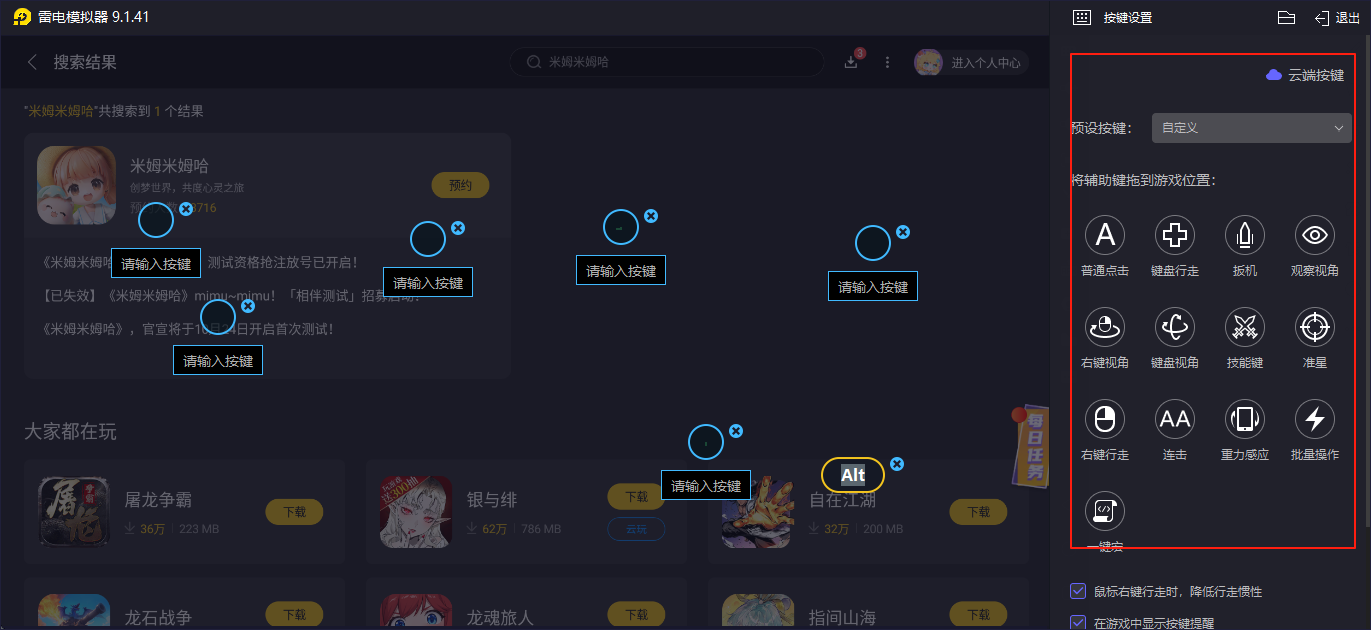Expand the 预设按键 dropdown showing 自定义
1371x630 pixels.
1252,128
